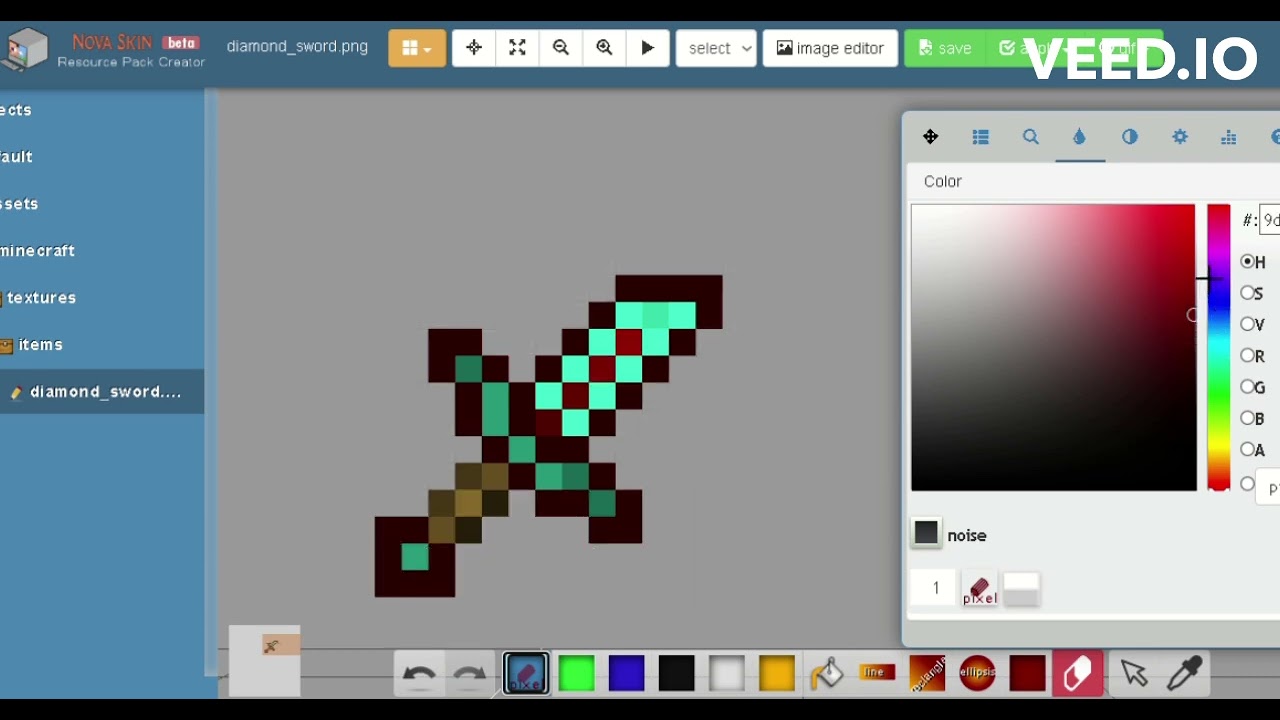1280x720 pixels.
Task: Click the hex color input field
Action: click(1269, 220)
